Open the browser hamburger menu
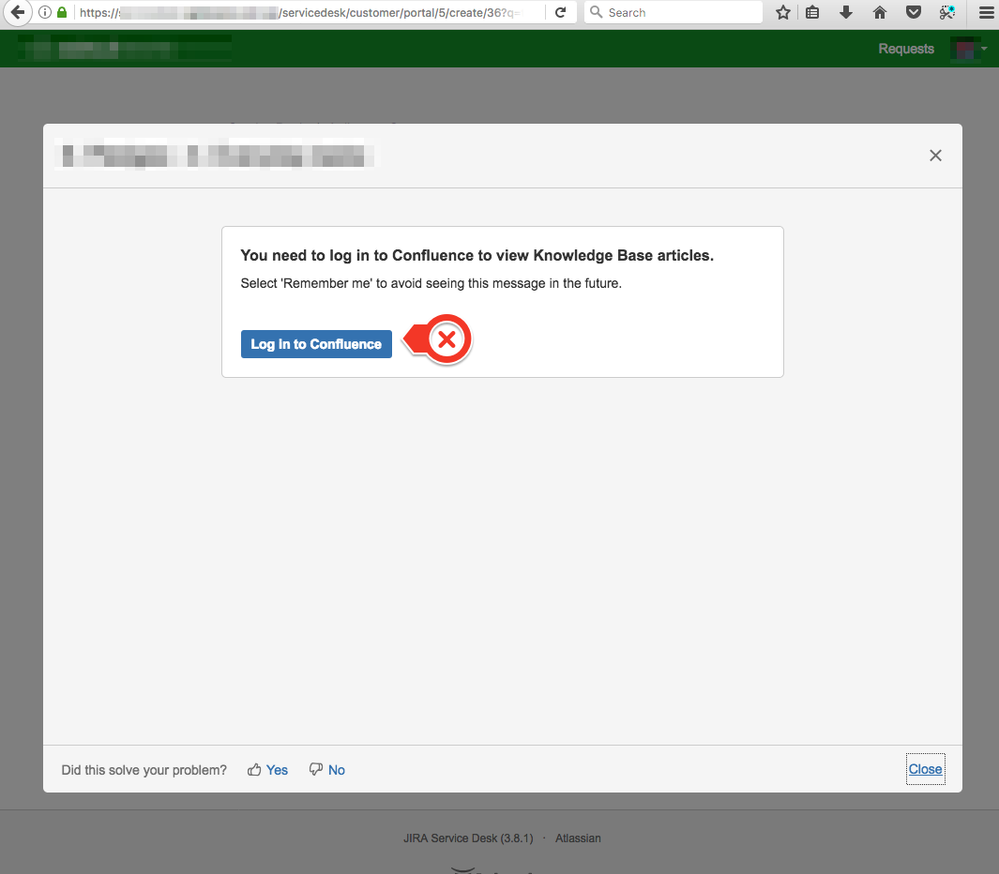This screenshot has height=874, width=999. [986, 12]
